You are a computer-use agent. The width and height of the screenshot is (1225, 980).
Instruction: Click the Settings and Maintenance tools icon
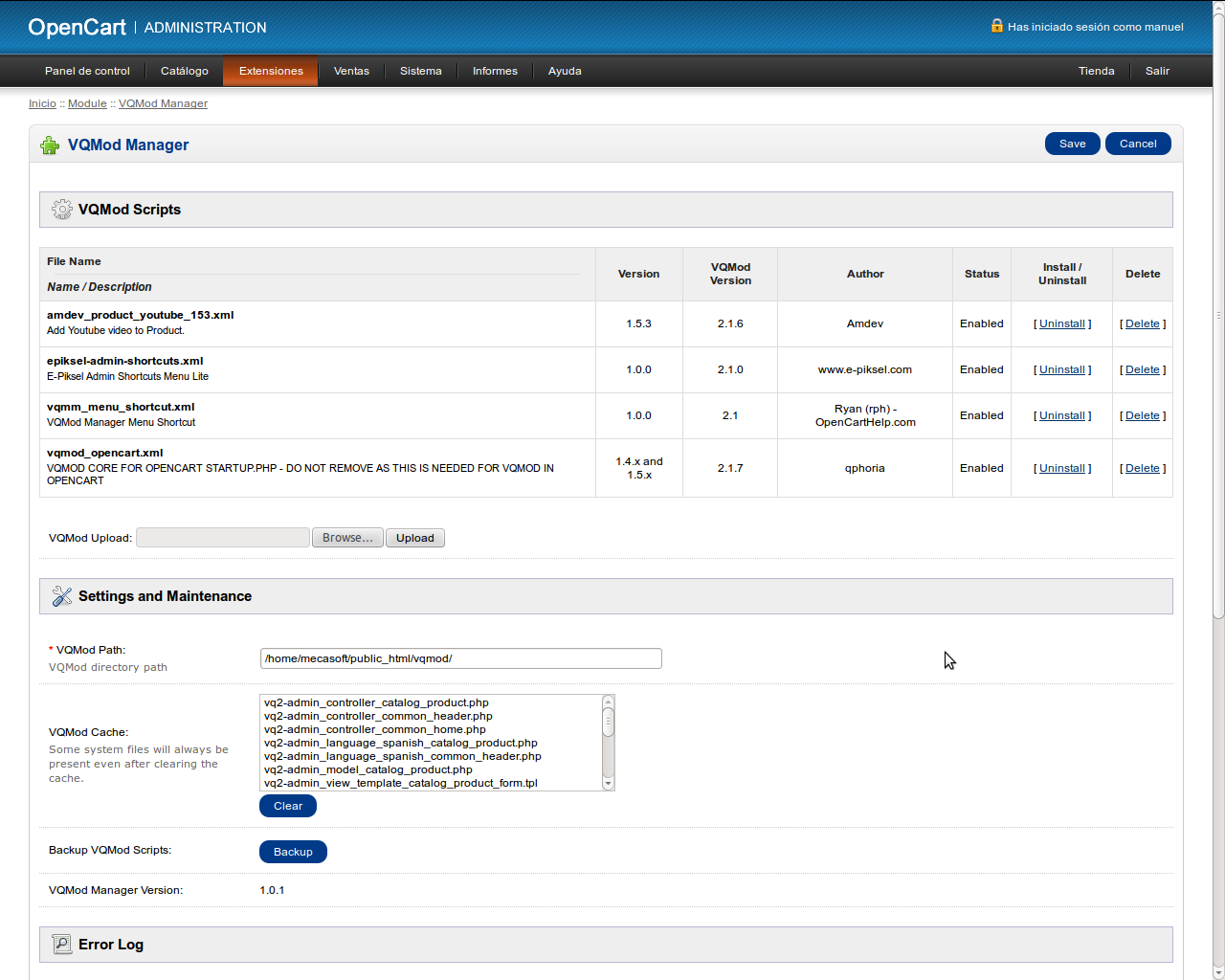tap(62, 596)
